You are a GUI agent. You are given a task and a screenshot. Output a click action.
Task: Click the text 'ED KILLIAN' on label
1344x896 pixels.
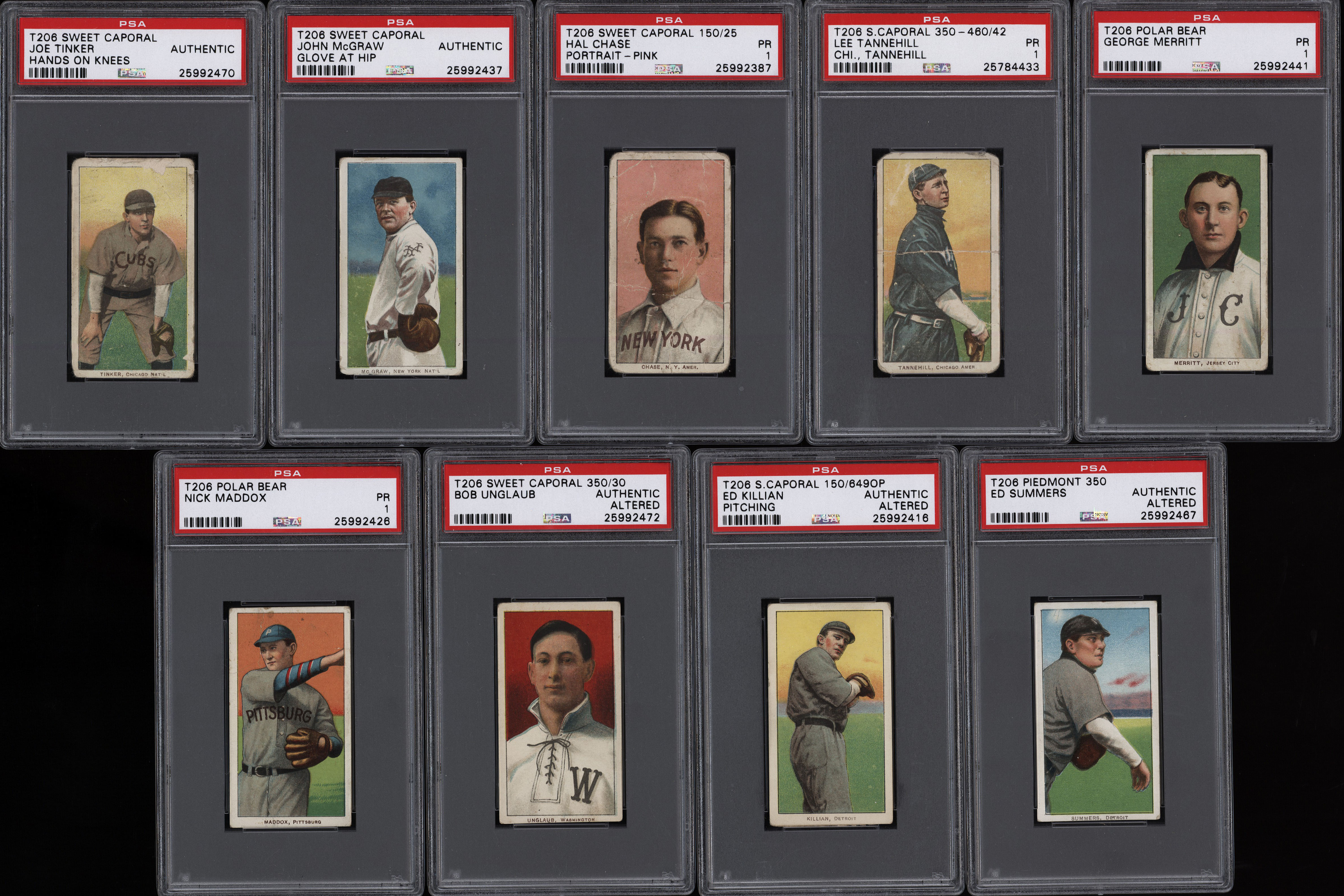pos(753,495)
